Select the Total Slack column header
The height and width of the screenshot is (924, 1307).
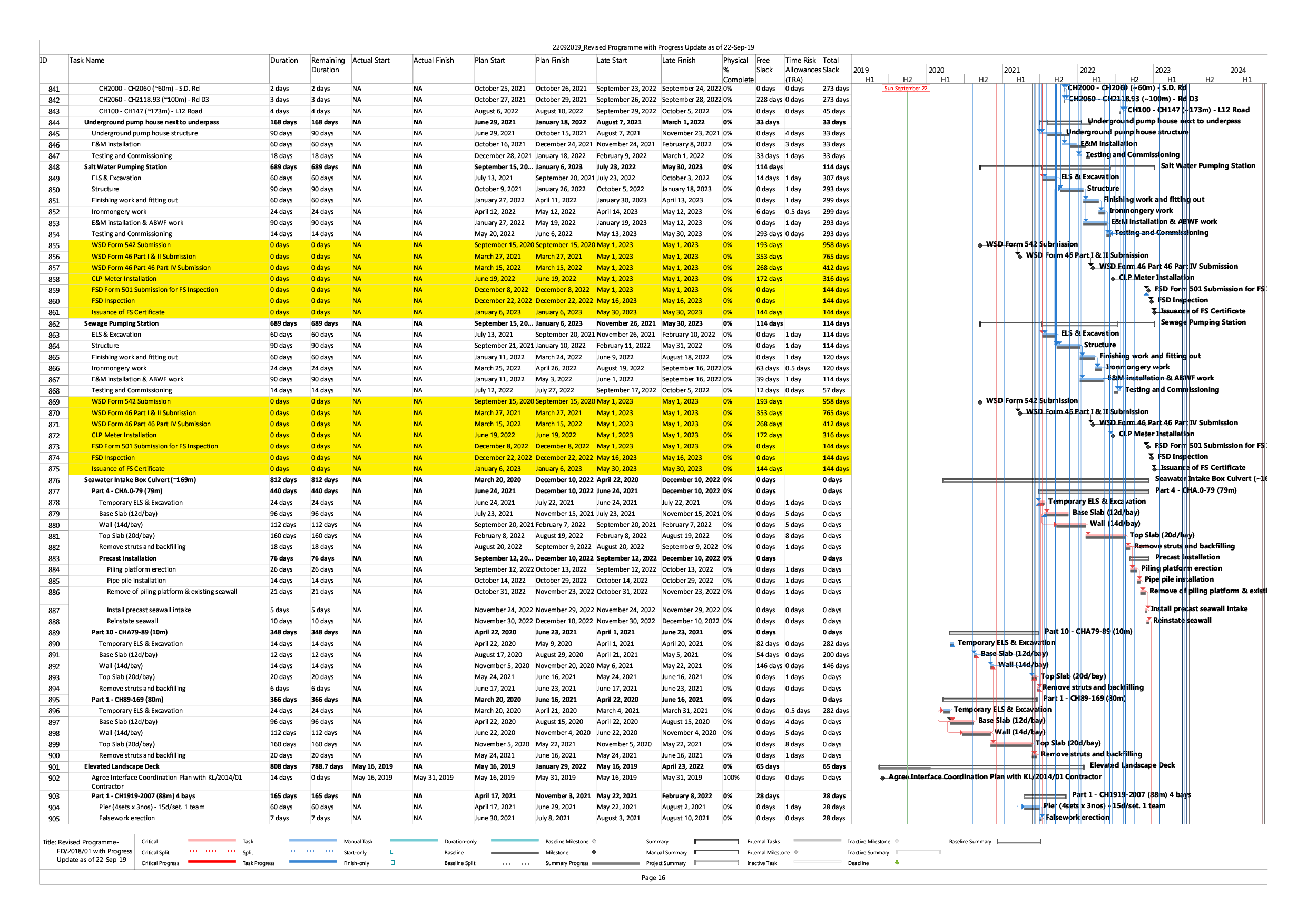pos(831,65)
